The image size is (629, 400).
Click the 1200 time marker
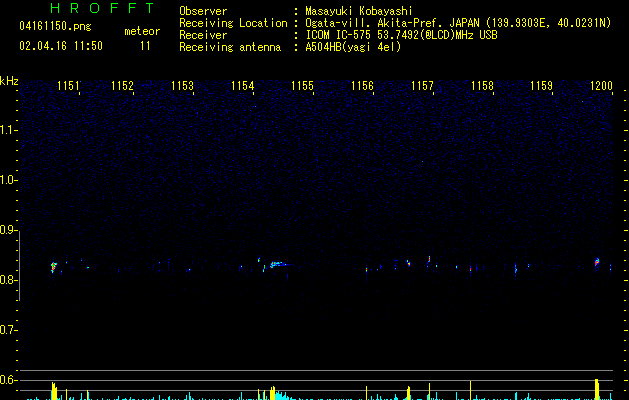[602, 86]
